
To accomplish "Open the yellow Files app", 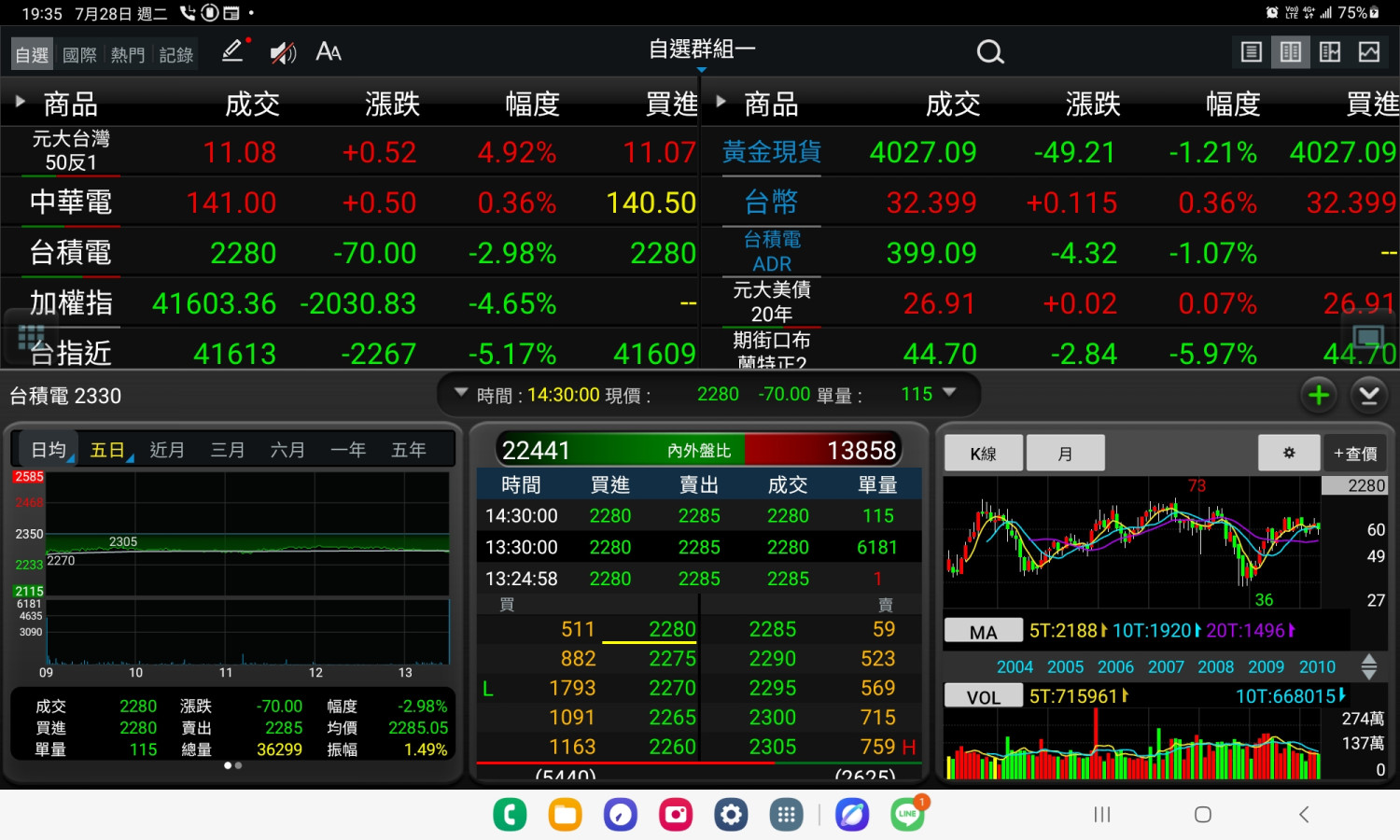I will tap(565, 815).
